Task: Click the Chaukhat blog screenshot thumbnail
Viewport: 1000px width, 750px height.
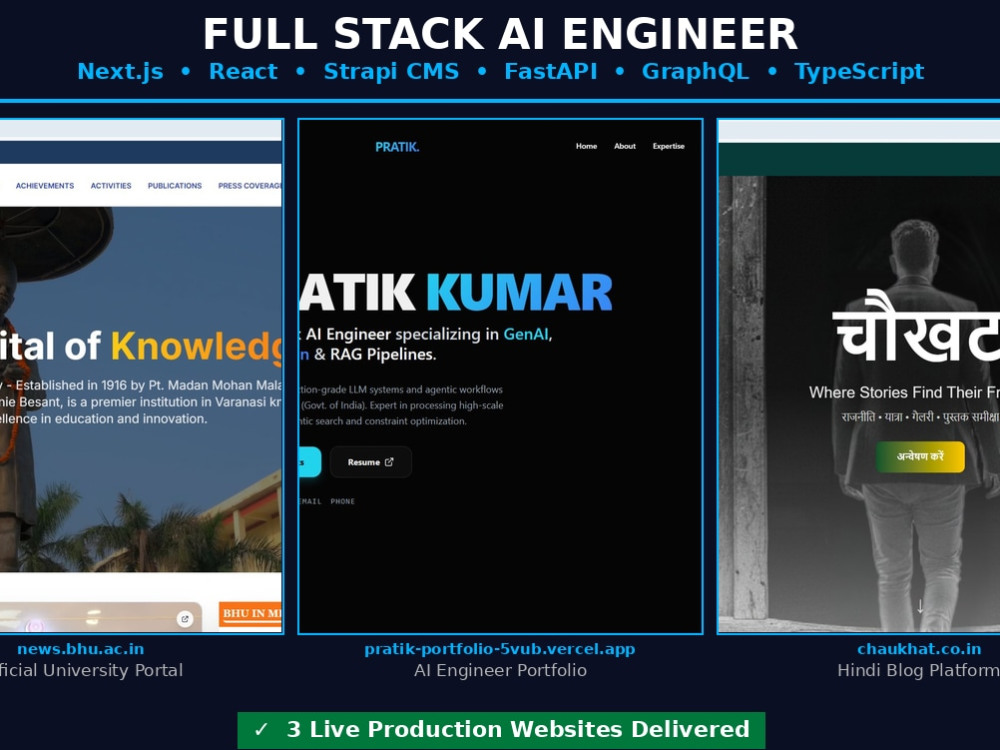Action: click(859, 376)
